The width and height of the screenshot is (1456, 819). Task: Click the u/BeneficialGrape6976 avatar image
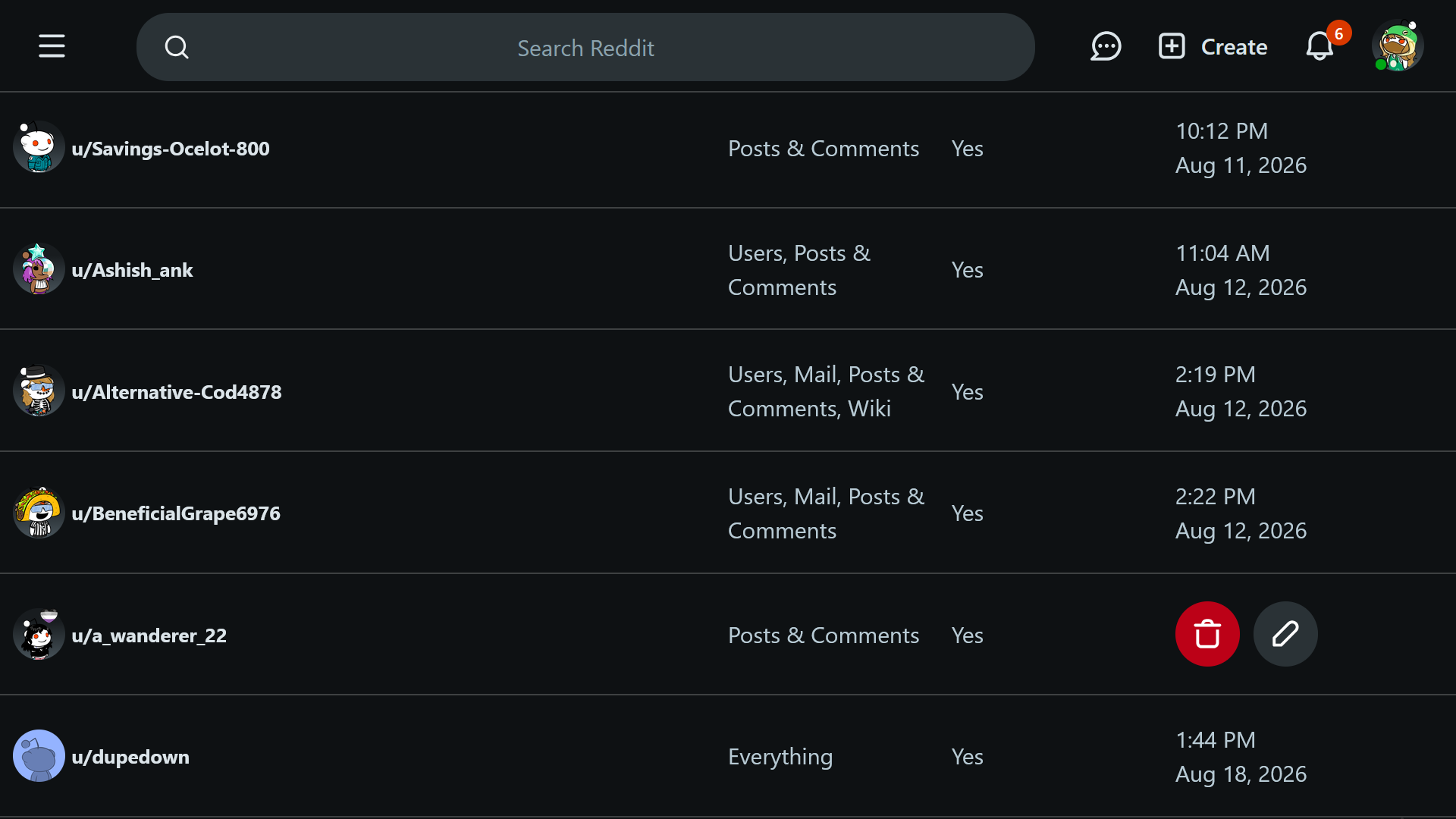(39, 513)
